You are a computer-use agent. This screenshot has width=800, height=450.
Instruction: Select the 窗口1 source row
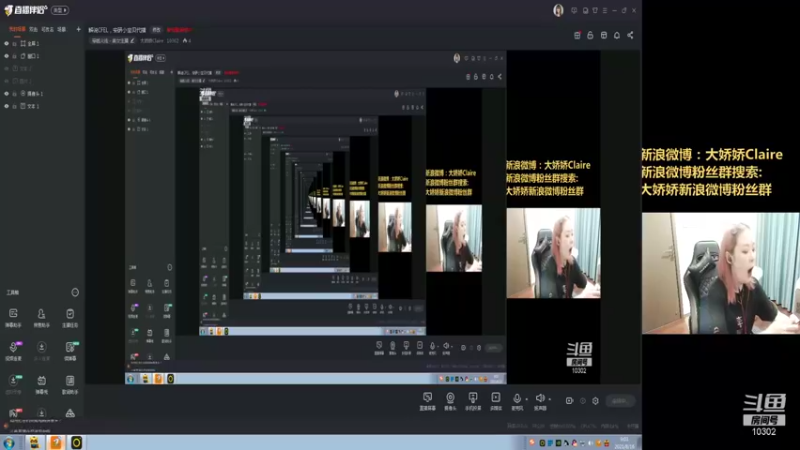click(42, 56)
